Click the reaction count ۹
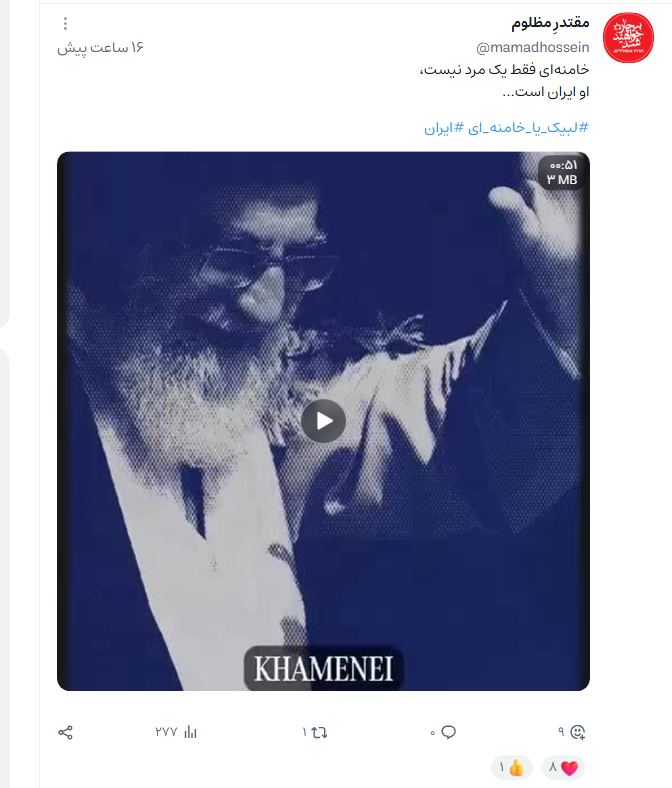This screenshot has width=672, height=788. (x=561, y=732)
